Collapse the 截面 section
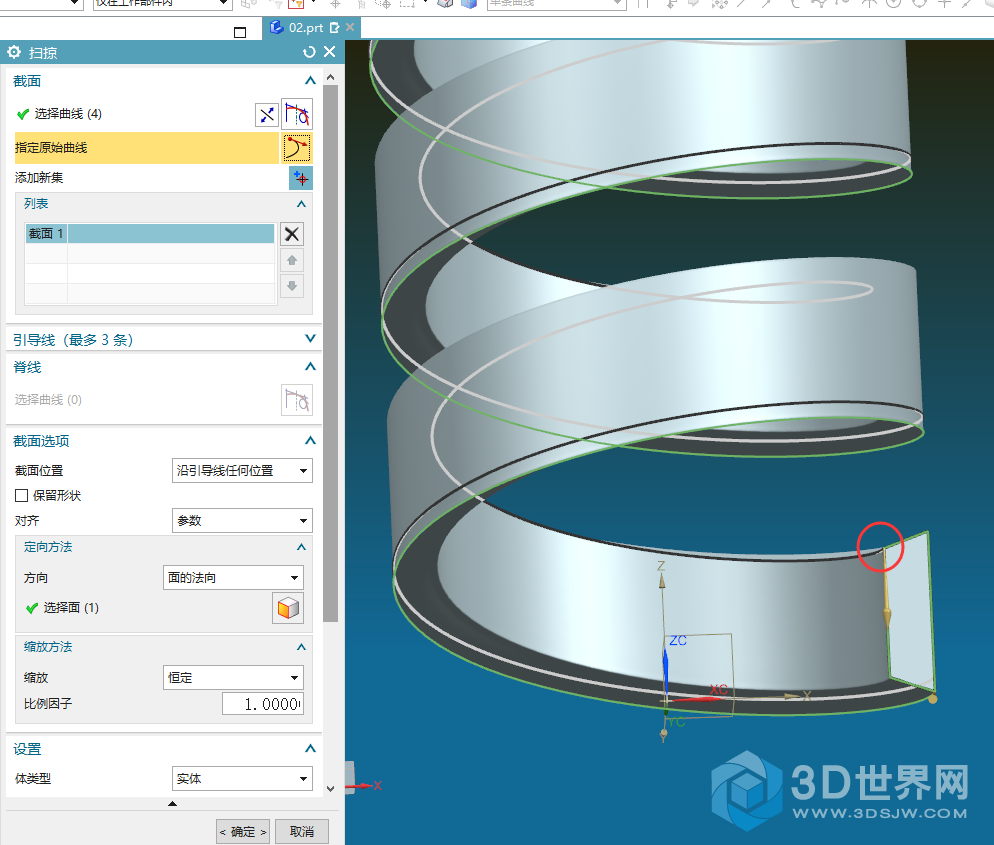This screenshot has height=845, width=994. click(310, 81)
